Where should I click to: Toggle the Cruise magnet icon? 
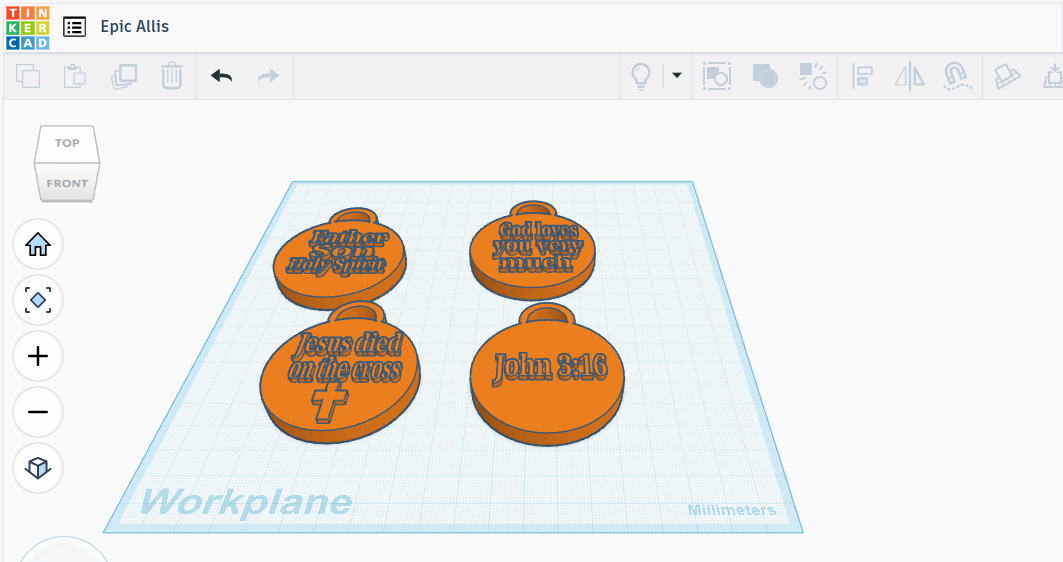coord(957,76)
